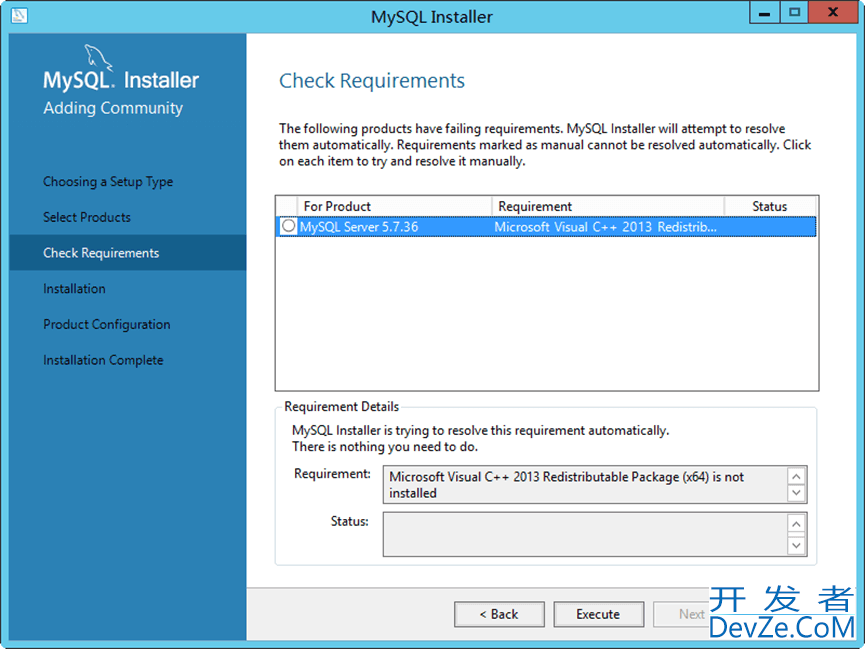The image size is (865, 649).
Task: Click the Requirement column header
Action: point(607,206)
